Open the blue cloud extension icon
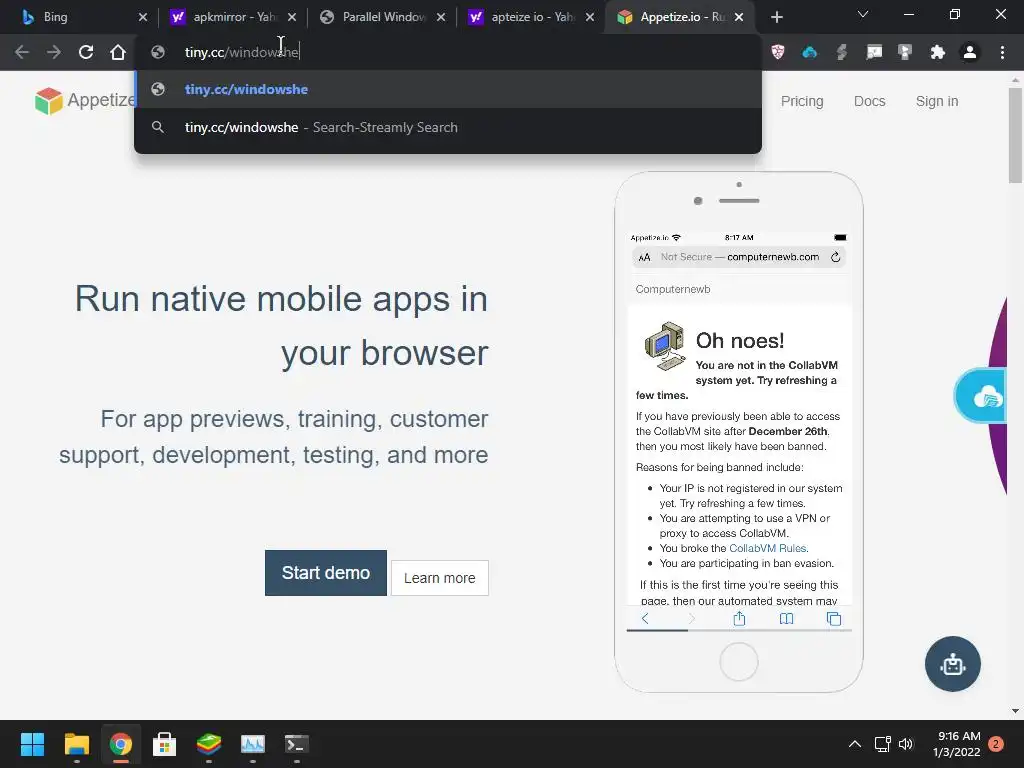Screen dimensions: 1024x768 (x=809, y=52)
